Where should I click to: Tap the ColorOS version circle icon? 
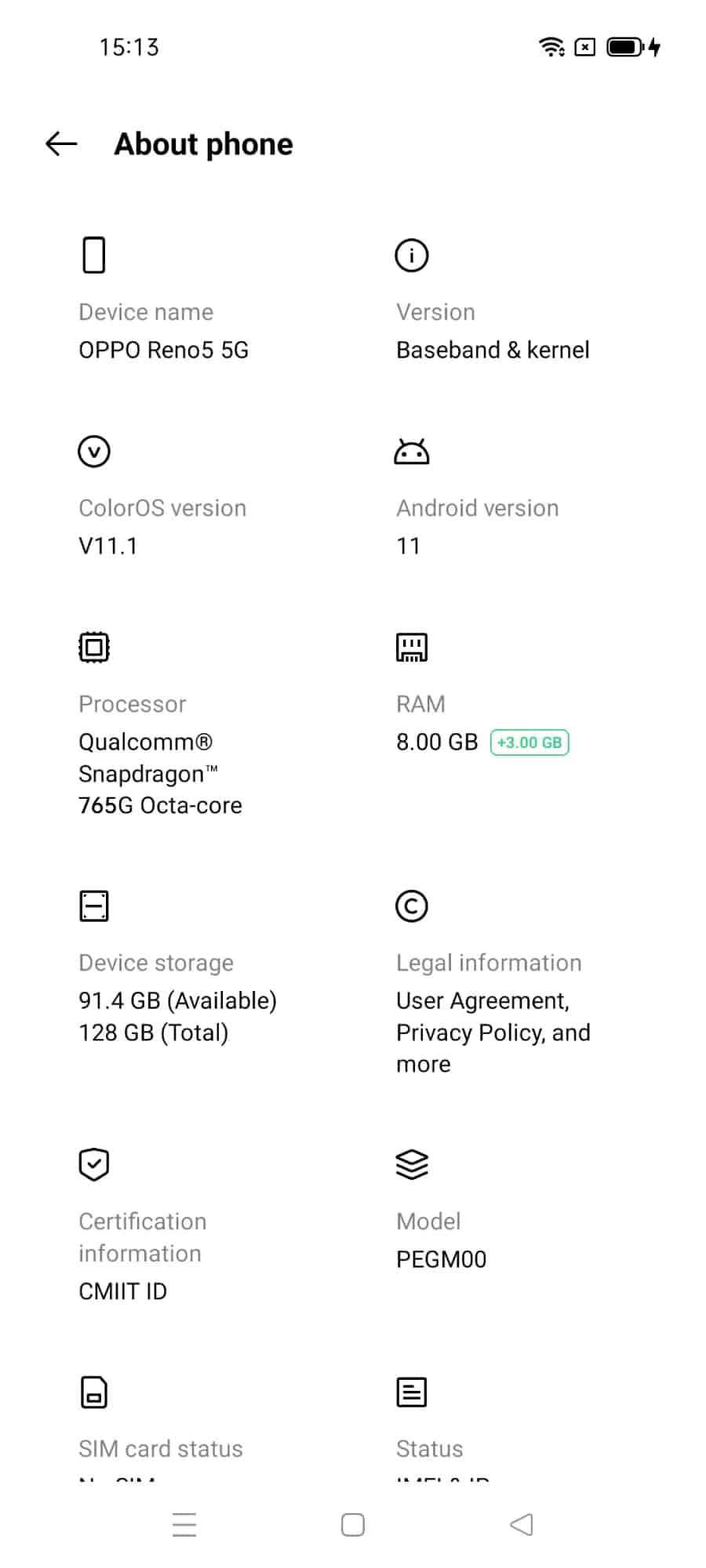pyautogui.click(x=94, y=452)
